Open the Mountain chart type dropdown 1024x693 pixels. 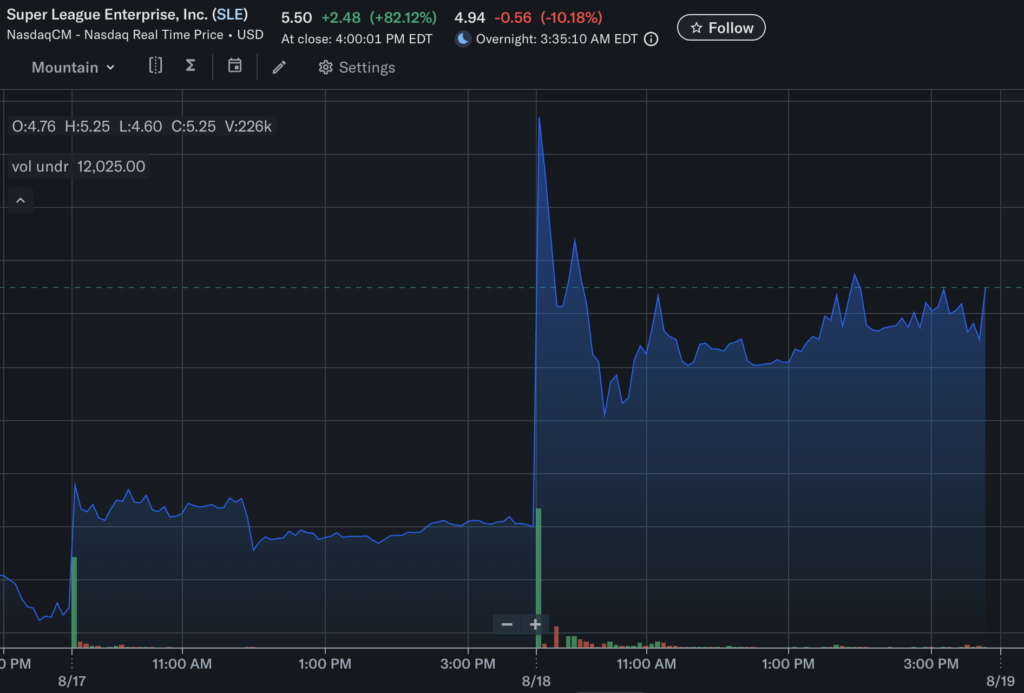[73, 67]
